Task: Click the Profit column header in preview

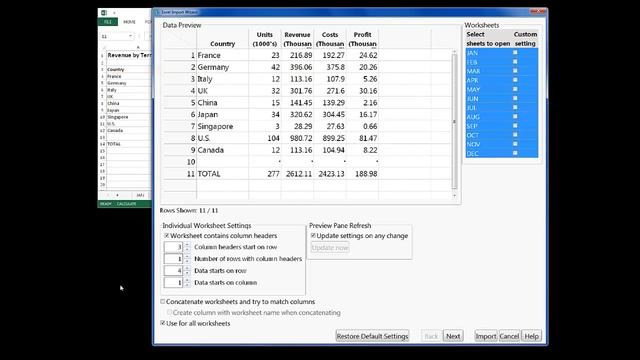Action: click(x=362, y=39)
